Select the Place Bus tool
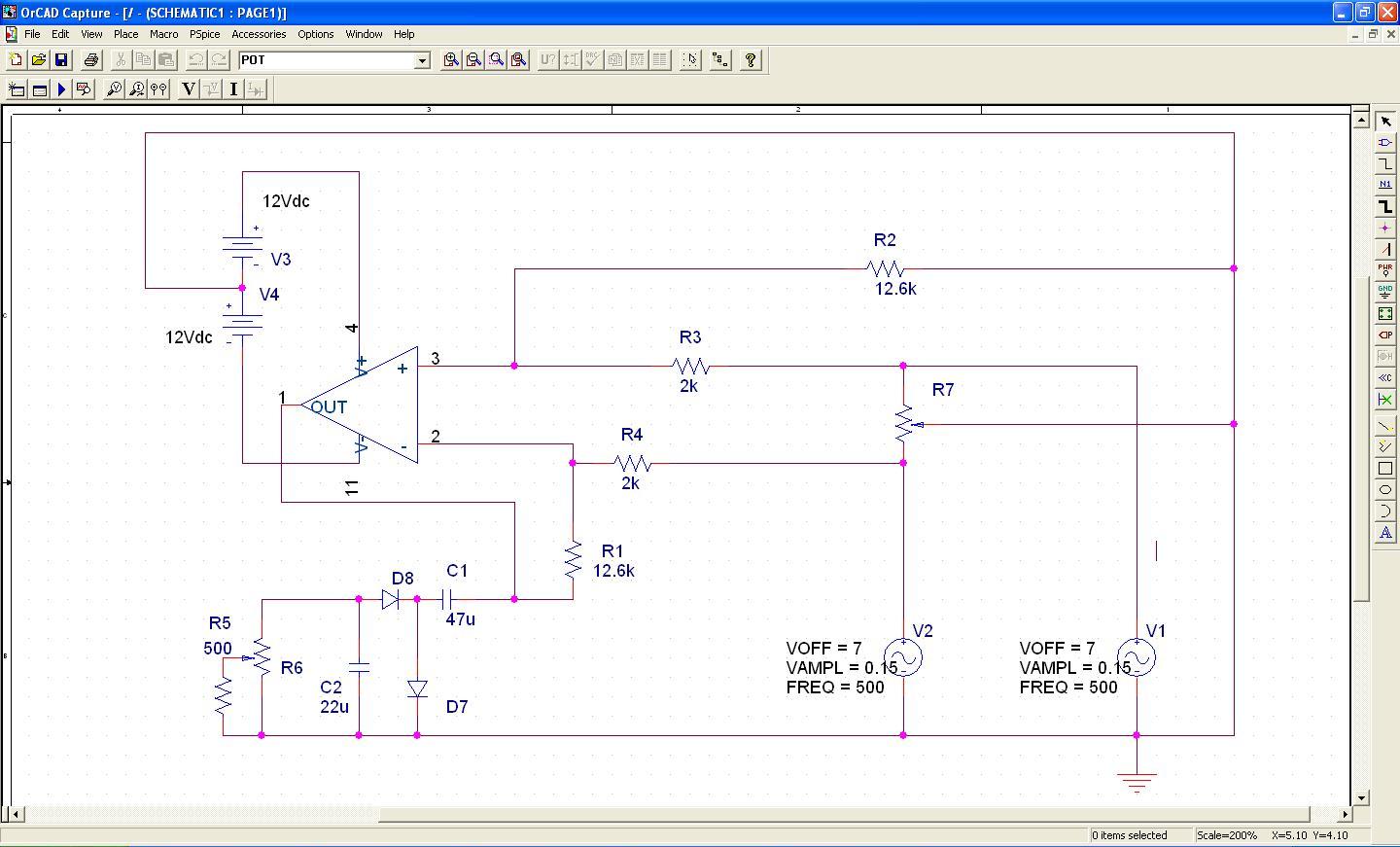1400x847 pixels. coord(1385,206)
